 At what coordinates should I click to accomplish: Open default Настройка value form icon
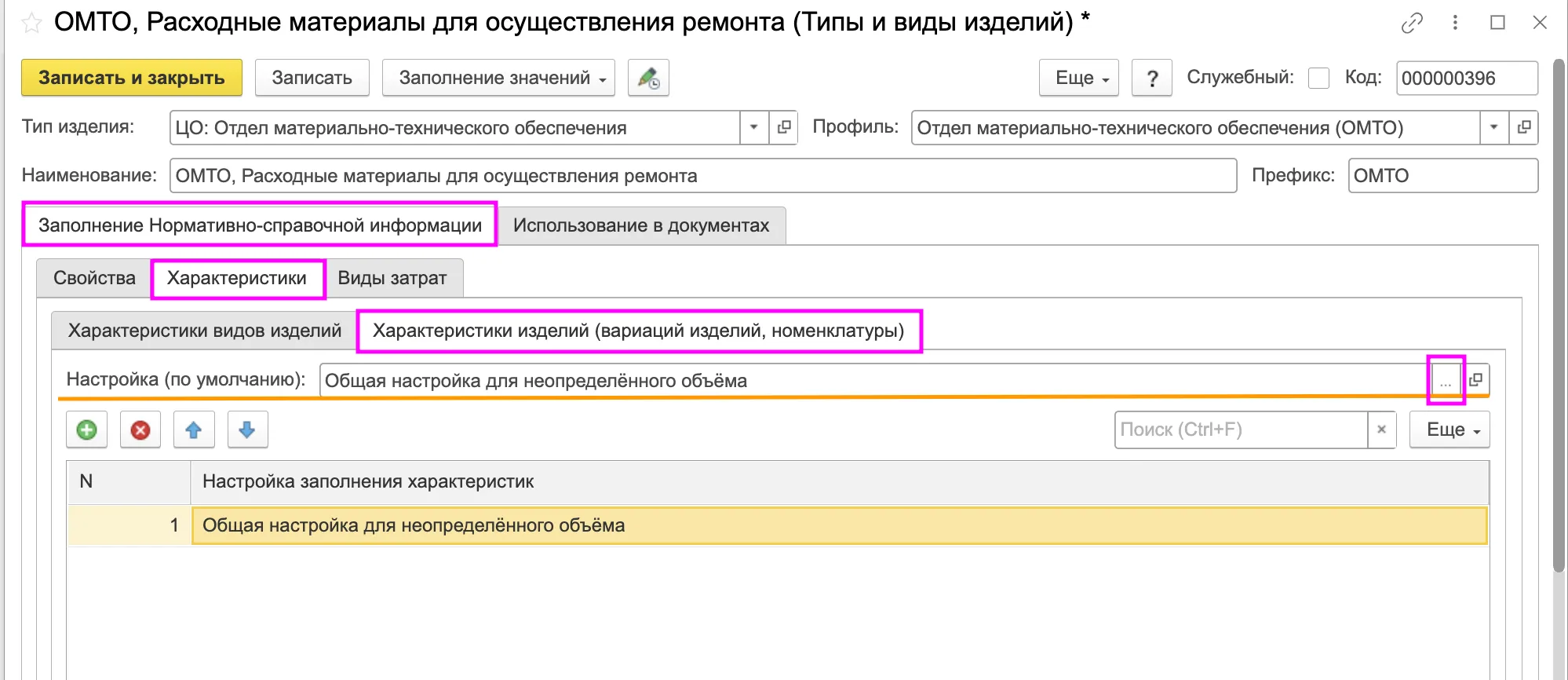tap(1475, 380)
